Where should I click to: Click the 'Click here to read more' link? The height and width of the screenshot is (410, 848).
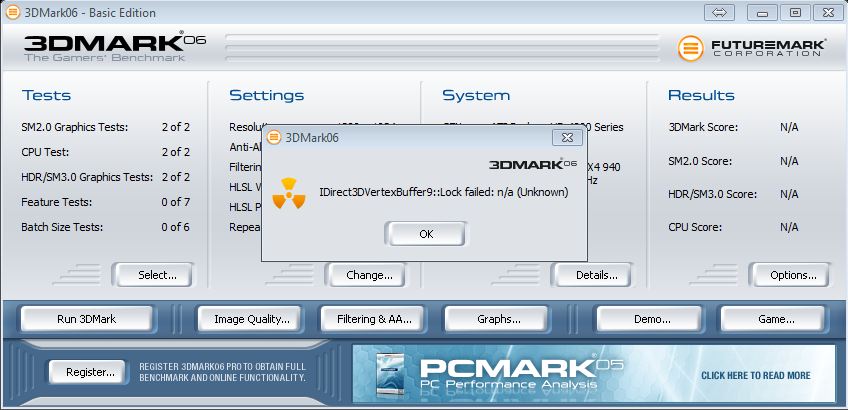point(756,375)
